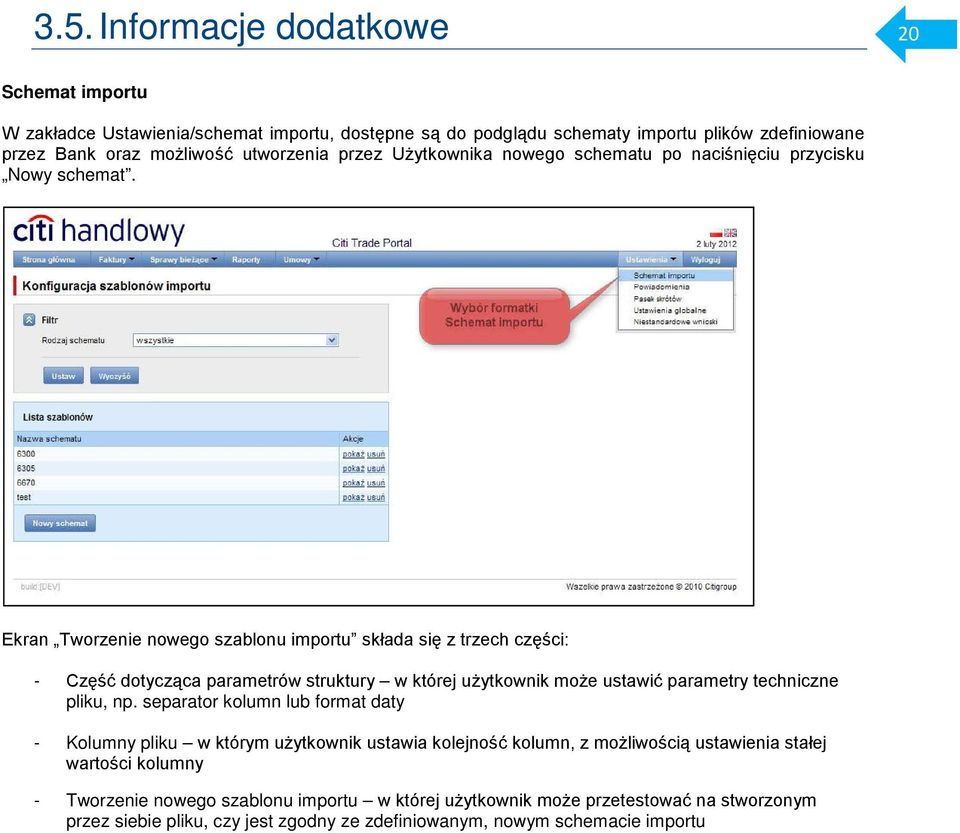
Task: Select Powiadomienia from Ustawienia menu
Action: 661,287
